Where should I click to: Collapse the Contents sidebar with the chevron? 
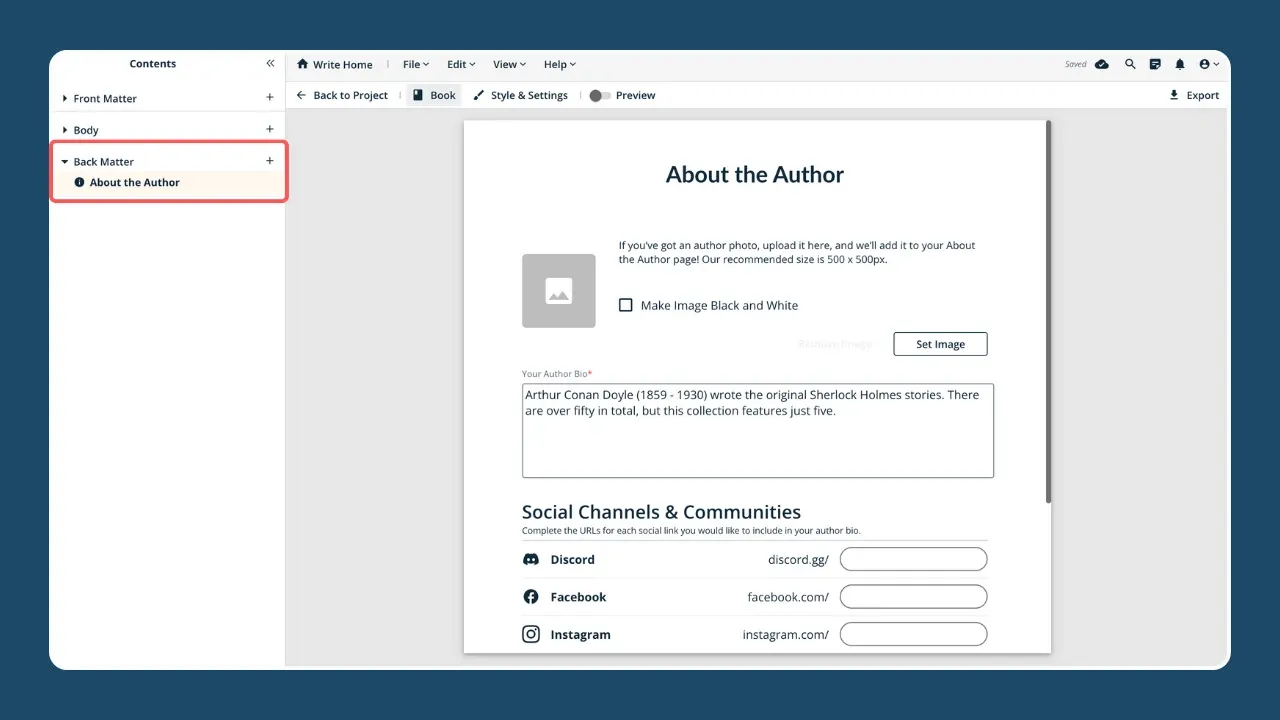click(x=270, y=63)
